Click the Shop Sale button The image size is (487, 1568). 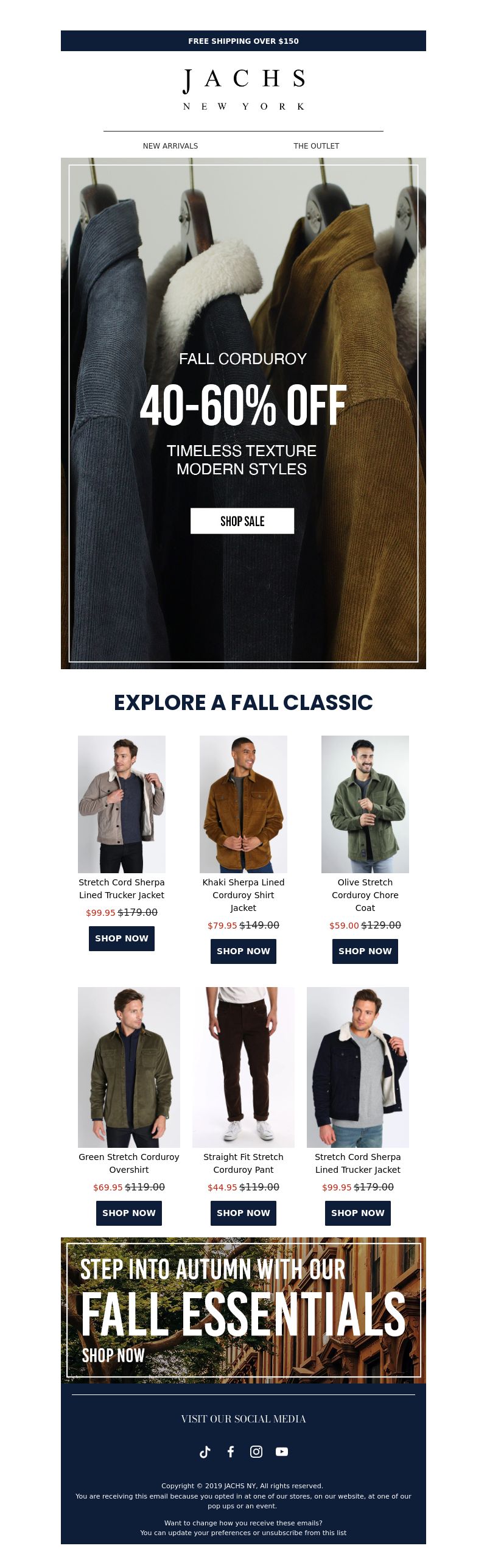click(x=242, y=521)
